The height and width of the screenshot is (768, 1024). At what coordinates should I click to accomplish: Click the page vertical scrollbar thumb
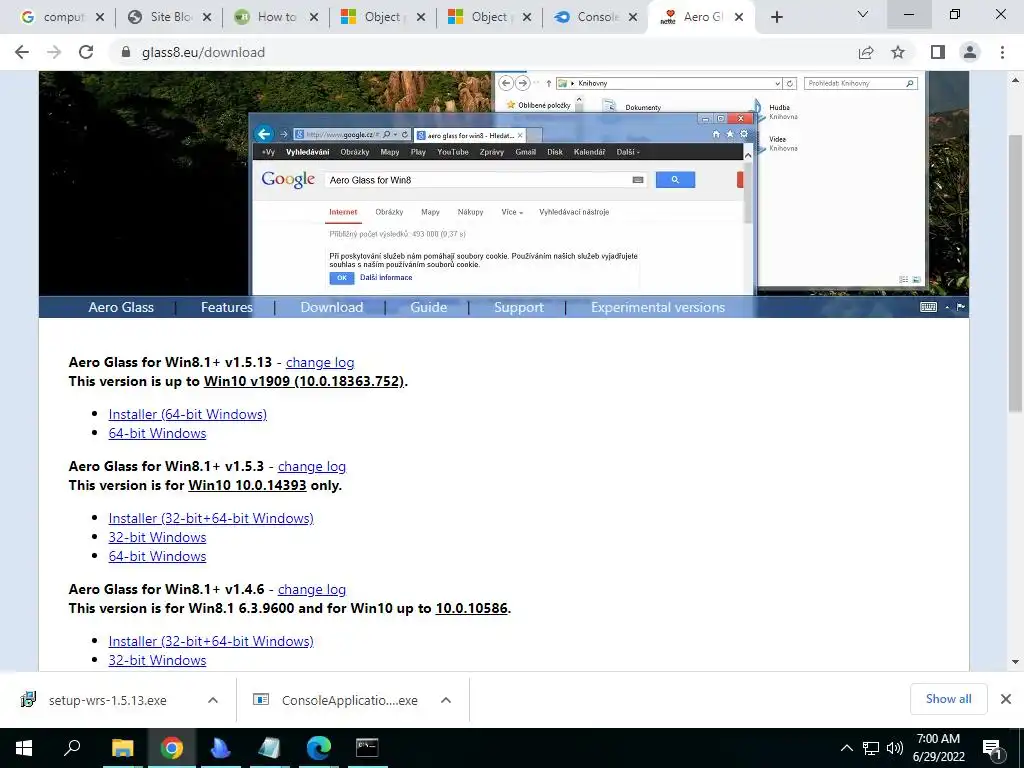tap(1015, 273)
